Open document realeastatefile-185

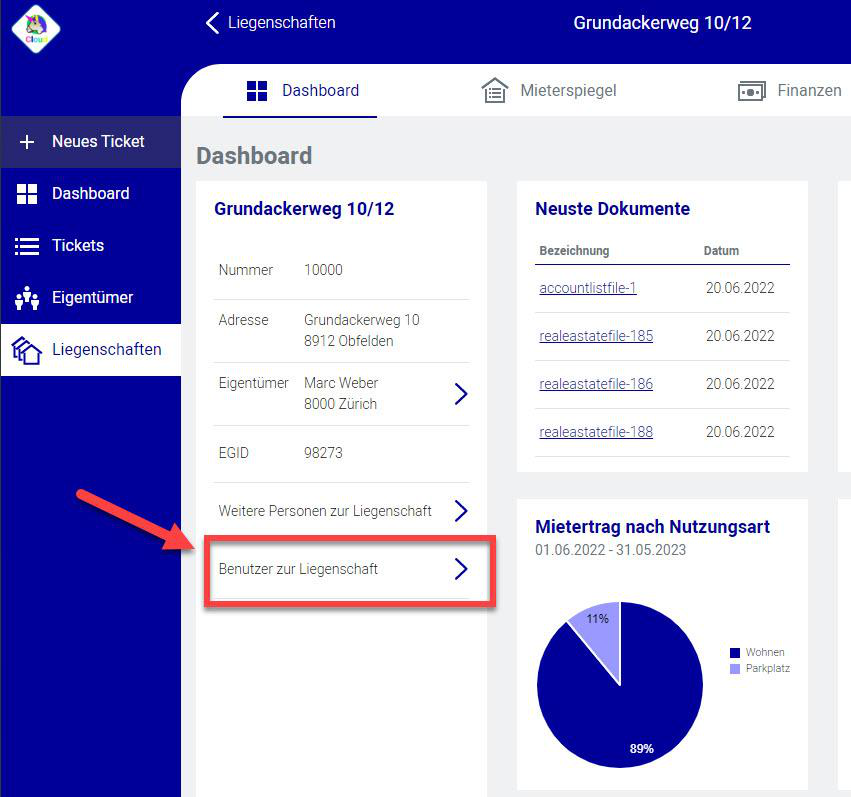pos(596,336)
